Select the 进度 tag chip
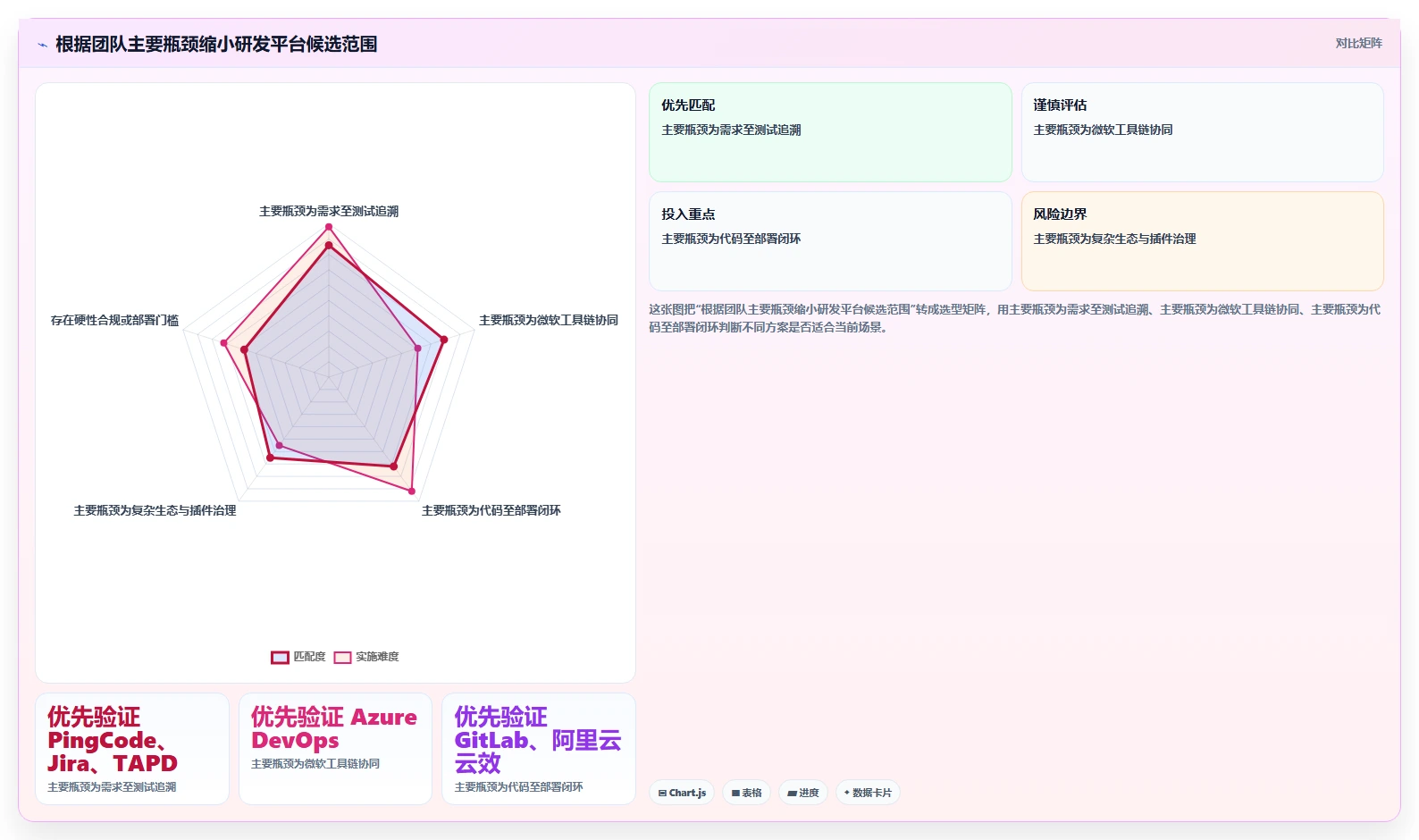The width and height of the screenshot is (1419, 840). click(802, 793)
